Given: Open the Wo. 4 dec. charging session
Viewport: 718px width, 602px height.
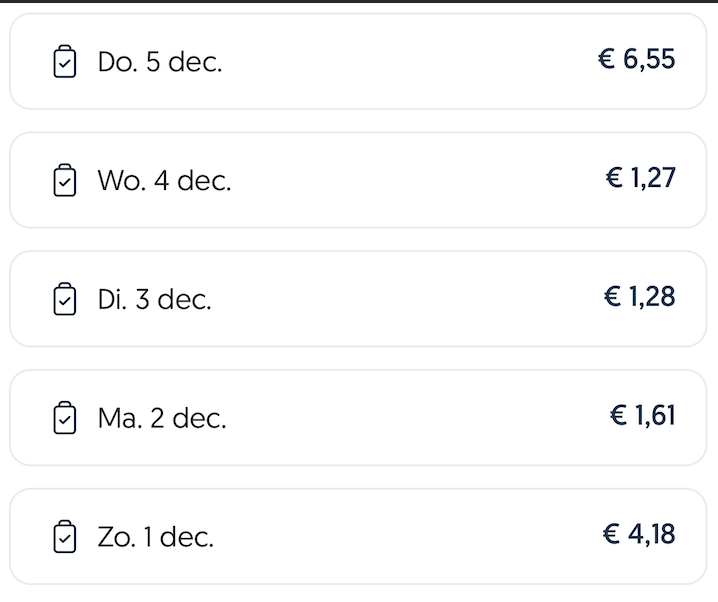Looking at the screenshot, I should (x=358, y=180).
